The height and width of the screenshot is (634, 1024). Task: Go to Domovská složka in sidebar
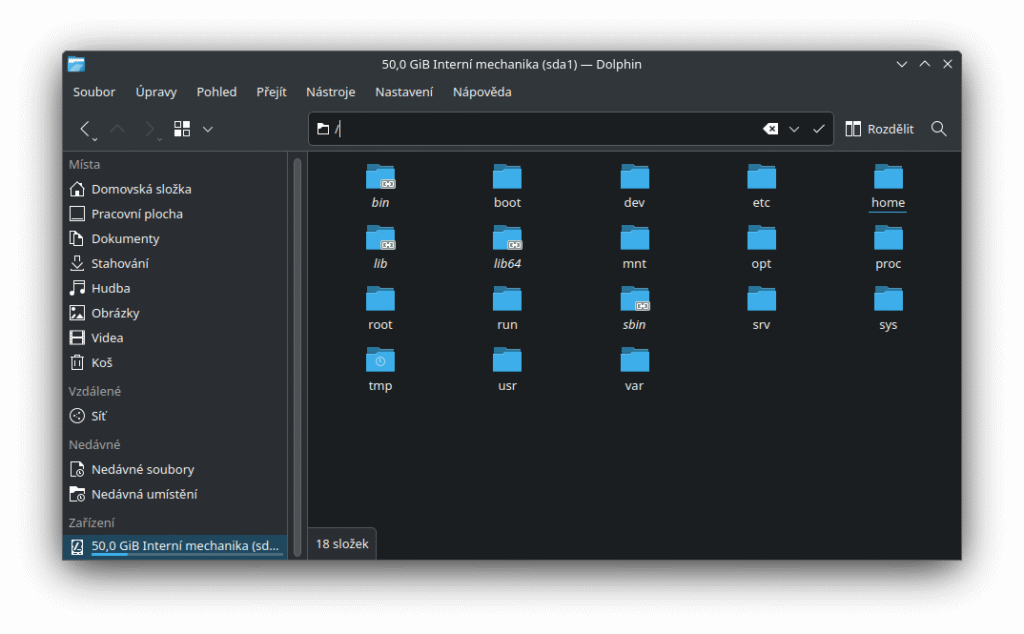(x=140, y=189)
